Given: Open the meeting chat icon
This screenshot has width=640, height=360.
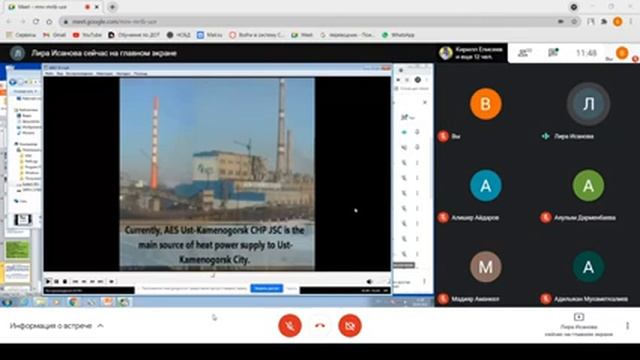Looking at the screenshot, I should coord(553,53).
